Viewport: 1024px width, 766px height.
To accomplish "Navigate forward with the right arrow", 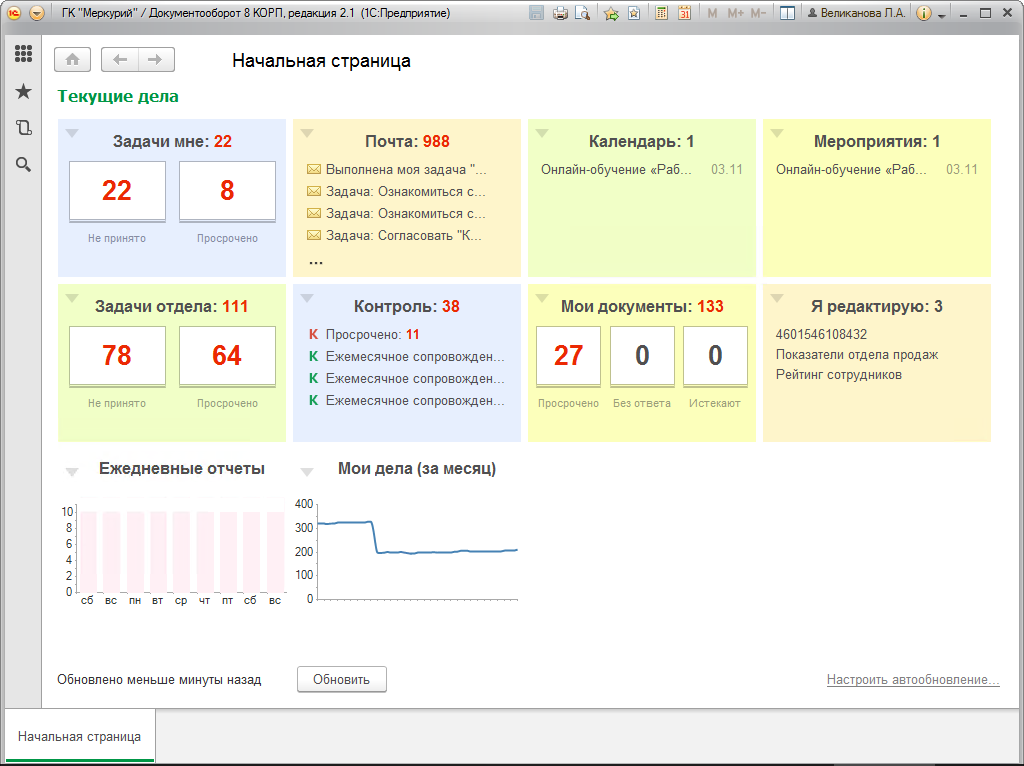I will tap(155, 60).
